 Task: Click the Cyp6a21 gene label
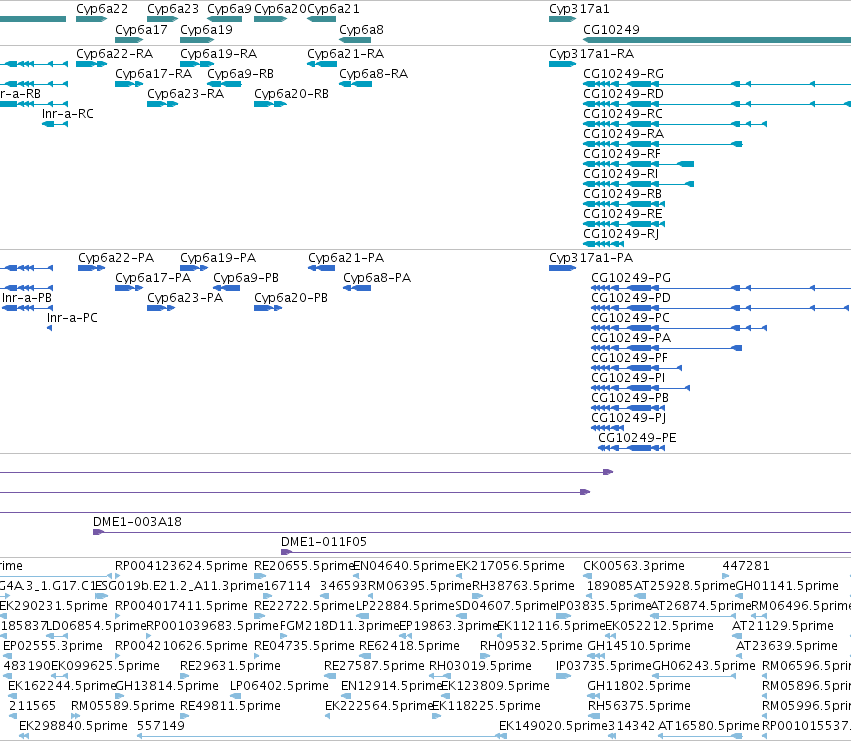[333, 9]
